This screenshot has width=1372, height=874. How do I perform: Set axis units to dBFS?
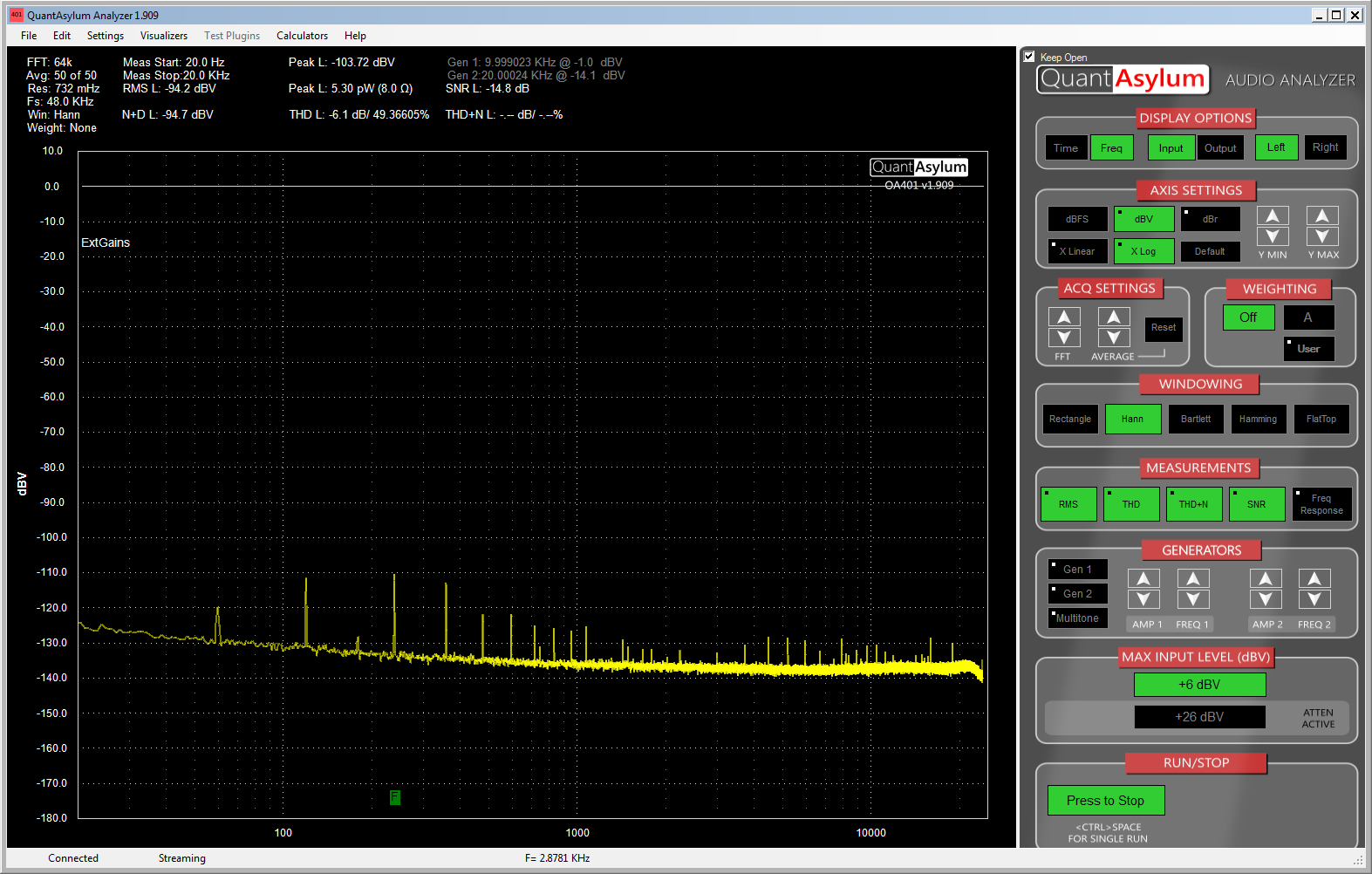coord(1078,219)
